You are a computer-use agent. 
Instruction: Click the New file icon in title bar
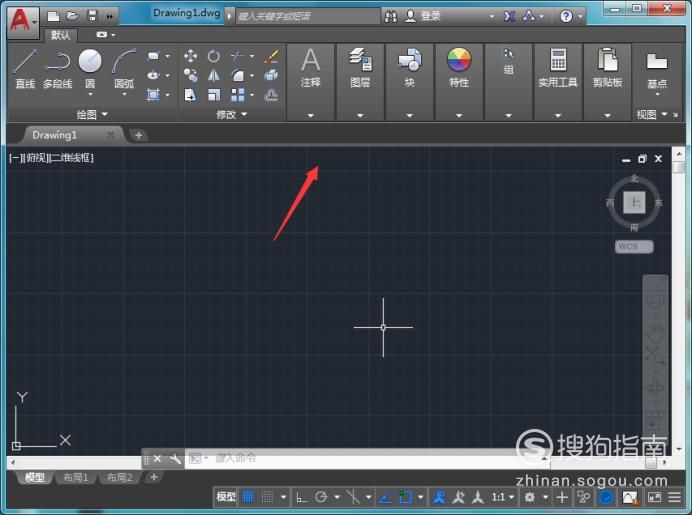point(53,16)
